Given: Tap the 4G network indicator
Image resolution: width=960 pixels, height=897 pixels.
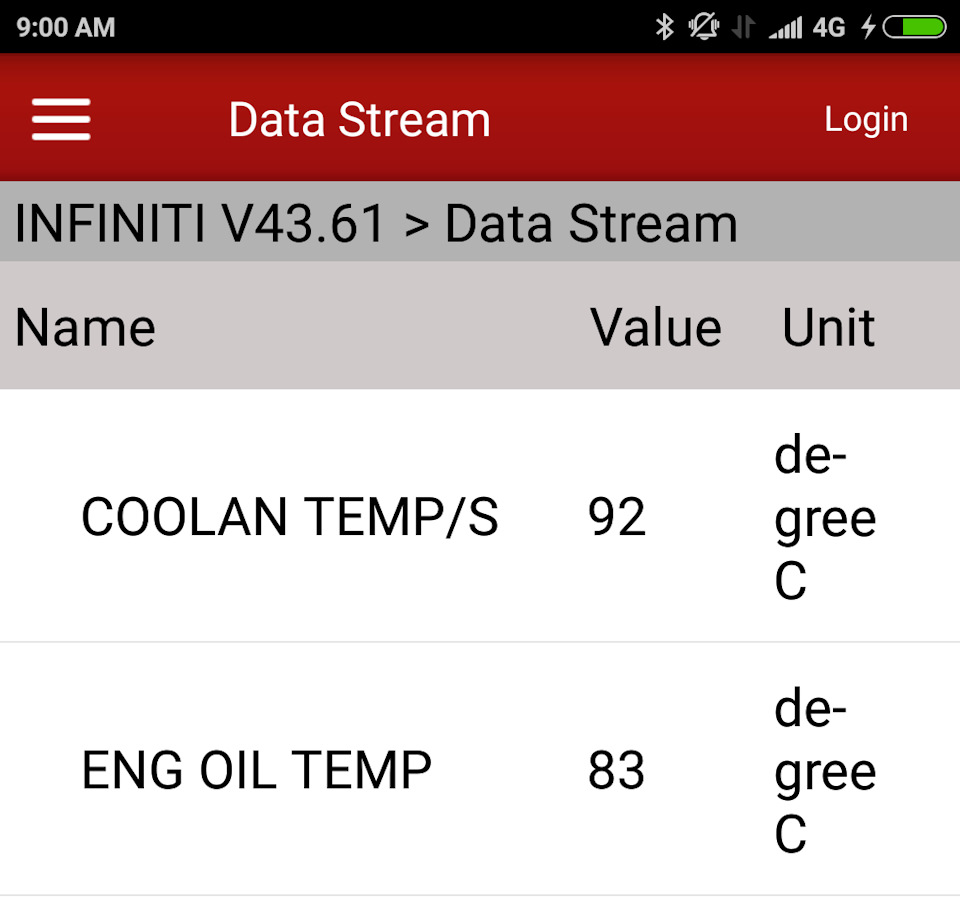Looking at the screenshot, I should [829, 28].
